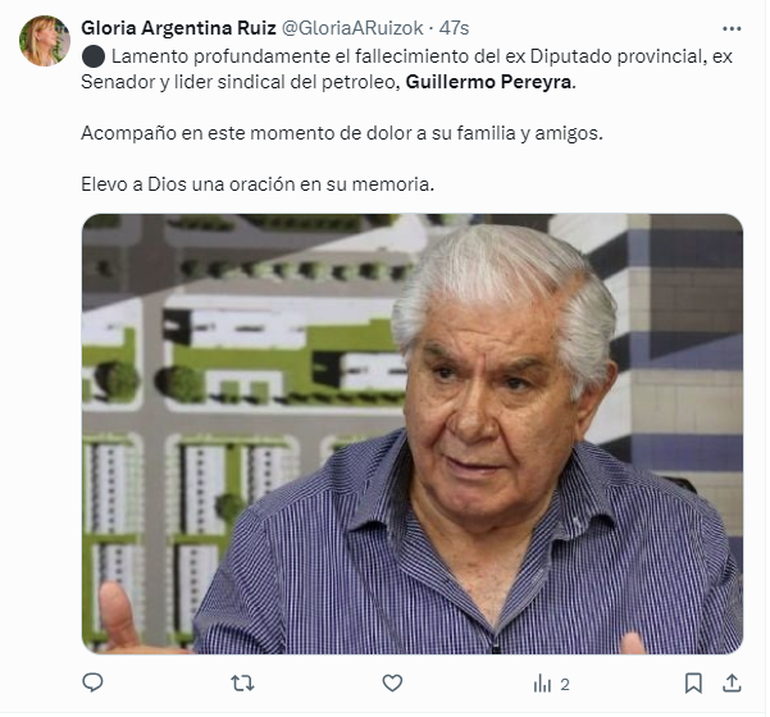Bookmark this tweet about Guillermo Pereyra

click(x=693, y=683)
